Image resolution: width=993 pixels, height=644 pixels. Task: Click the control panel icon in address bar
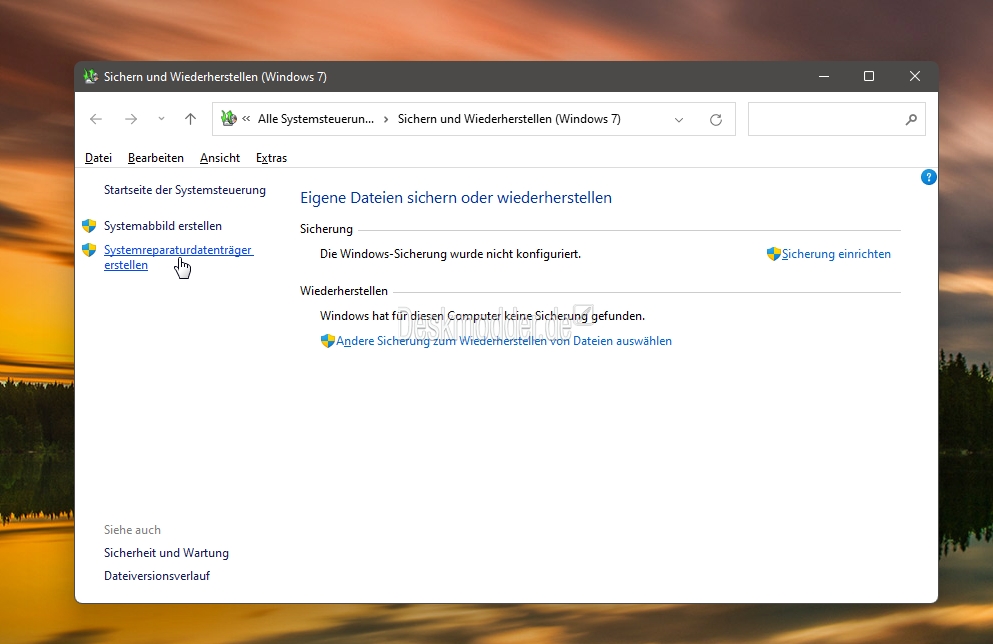229,118
